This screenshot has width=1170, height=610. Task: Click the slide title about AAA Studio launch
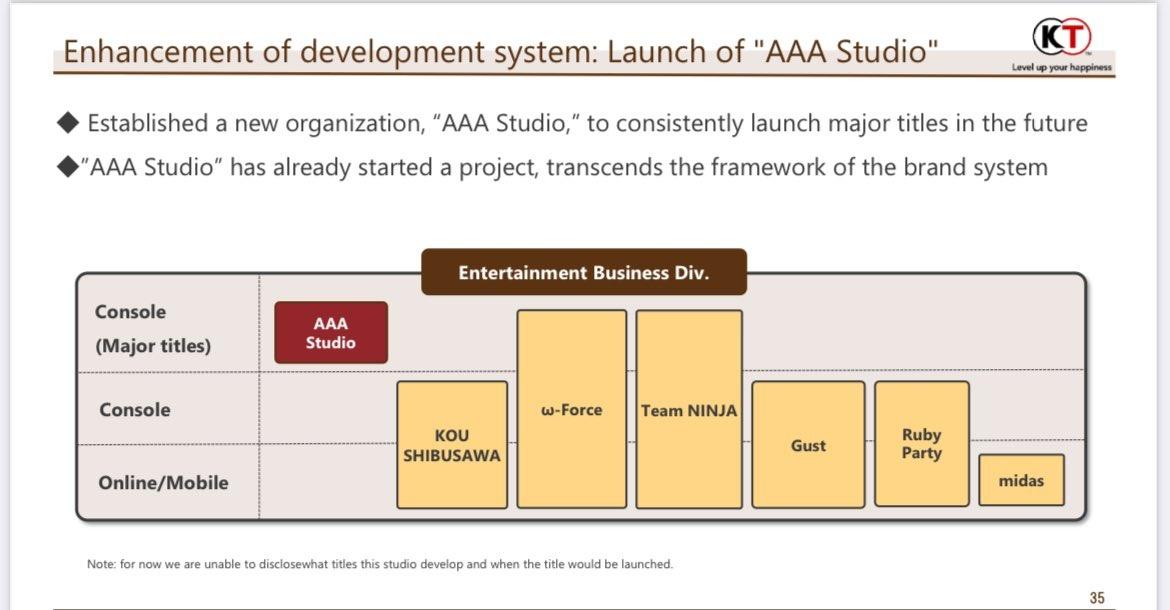point(501,51)
